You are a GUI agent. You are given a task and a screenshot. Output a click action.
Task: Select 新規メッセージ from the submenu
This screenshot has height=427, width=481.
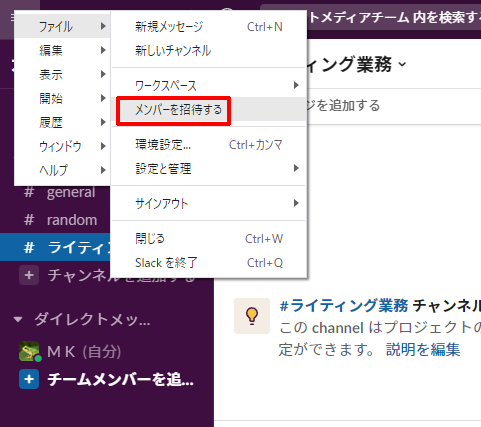pos(209,27)
